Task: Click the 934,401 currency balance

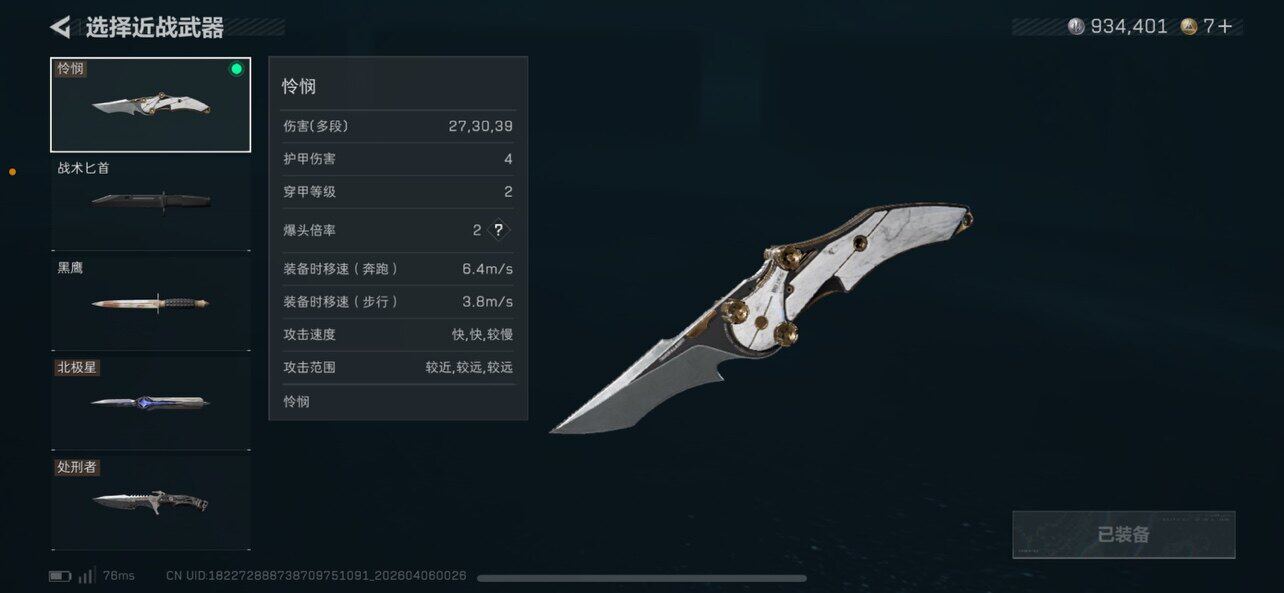Action: pos(1129,27)
